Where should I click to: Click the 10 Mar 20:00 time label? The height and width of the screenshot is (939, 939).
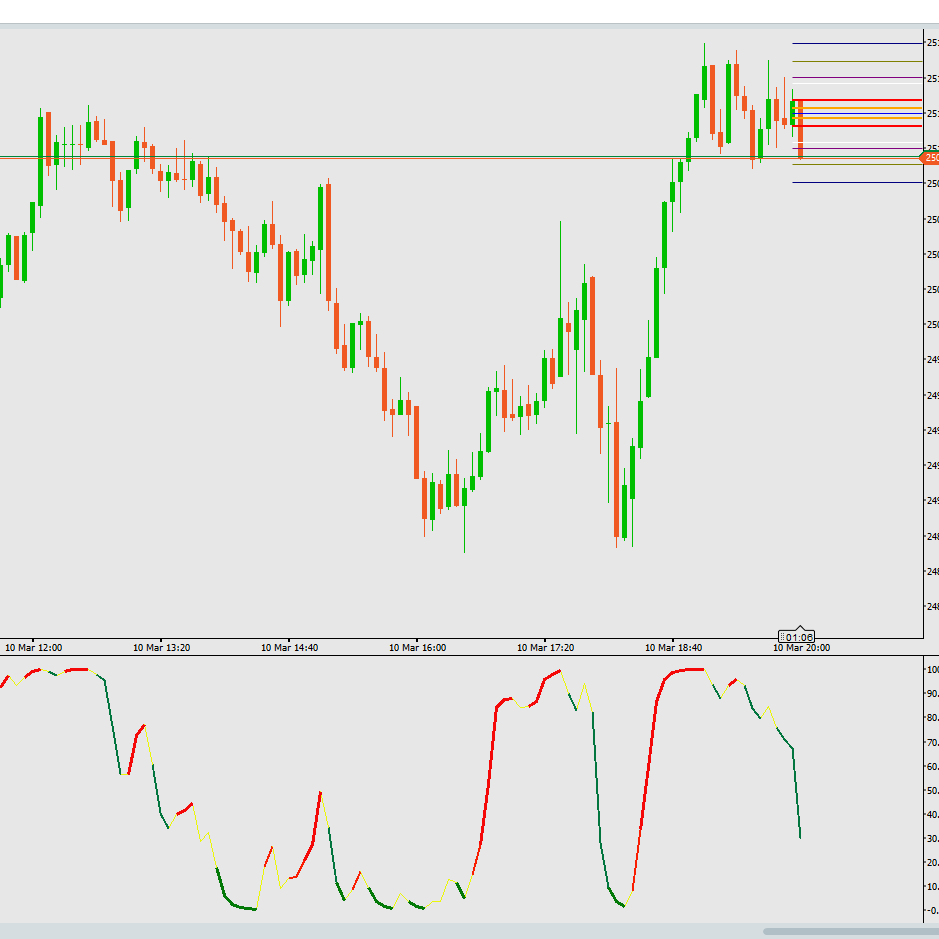point(801,648)
